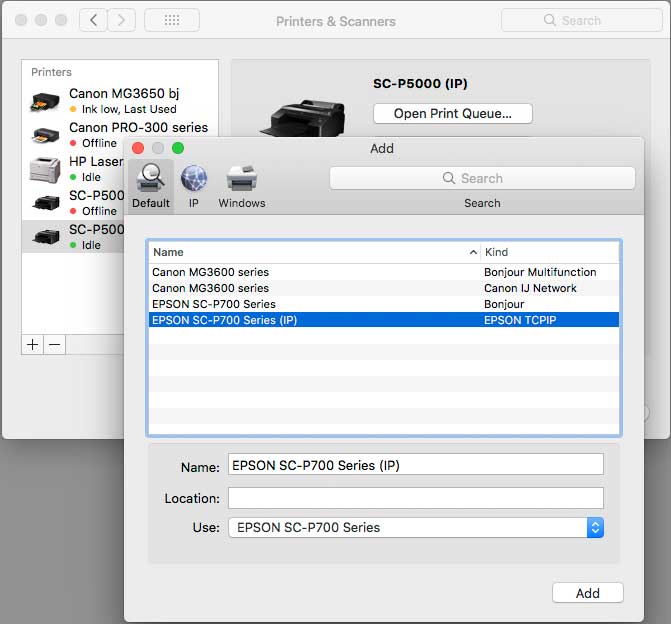Click Search field in Printers & Scanners toolbar
This screenshot has width=671, height=624.
tap(582, 20)
